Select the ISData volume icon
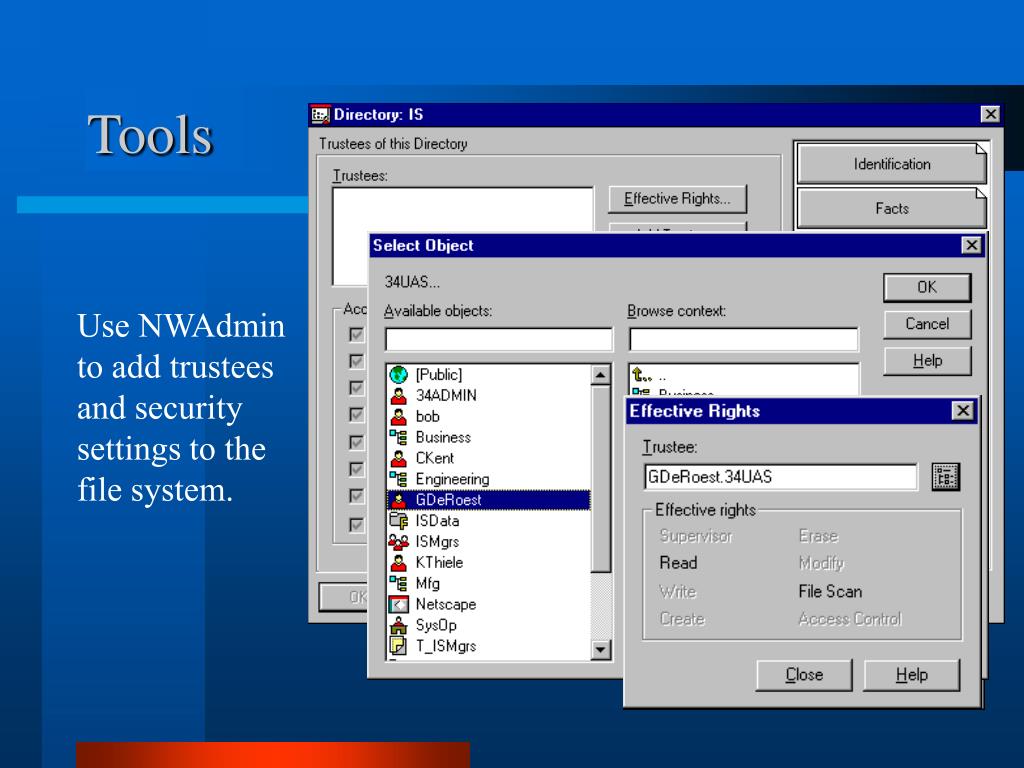Screen dimensions: 1024x768 (398, 521)
